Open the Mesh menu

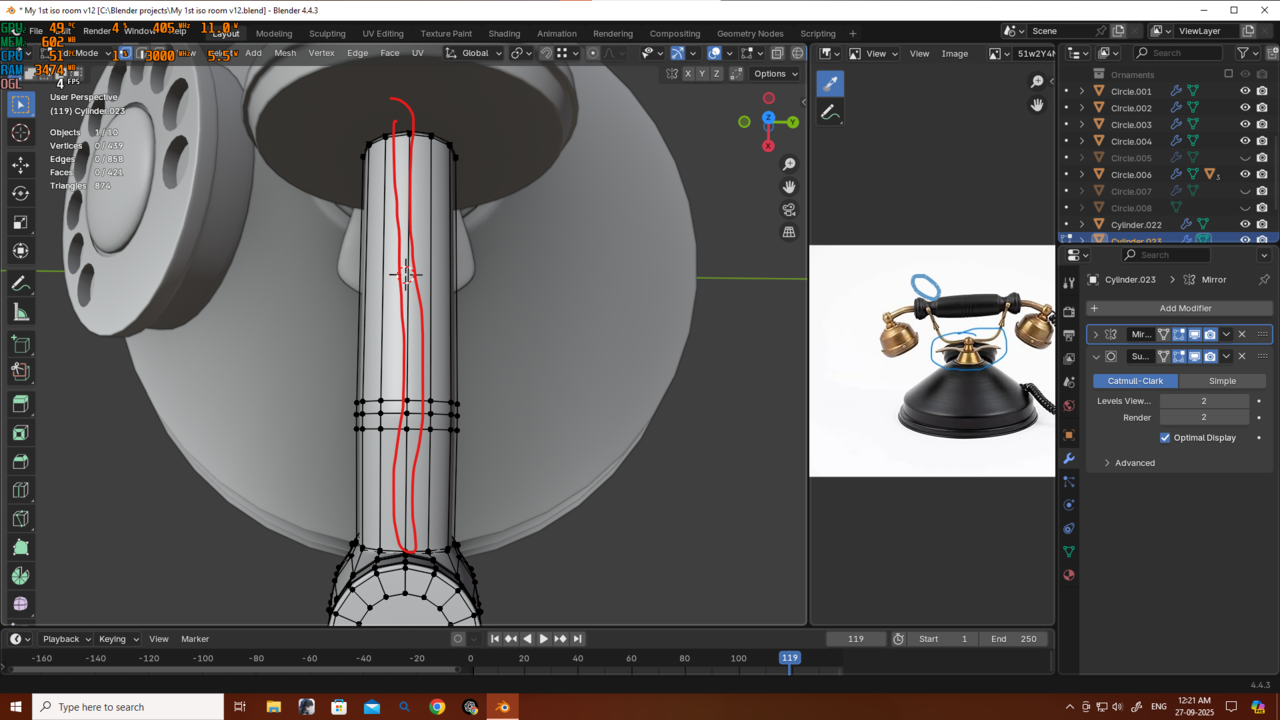(x=285, y=53)
